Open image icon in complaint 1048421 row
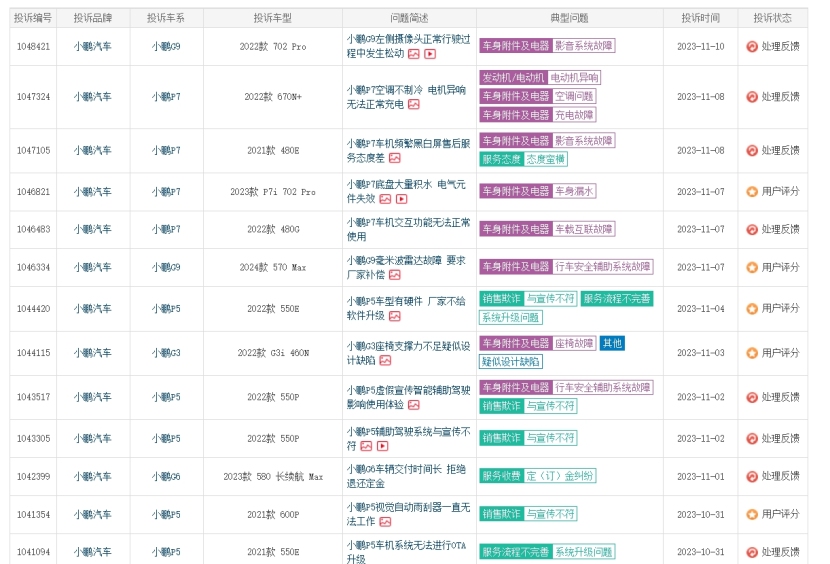Image resolution: width=830 pixels, height=564 pixels. pos(414,54)
